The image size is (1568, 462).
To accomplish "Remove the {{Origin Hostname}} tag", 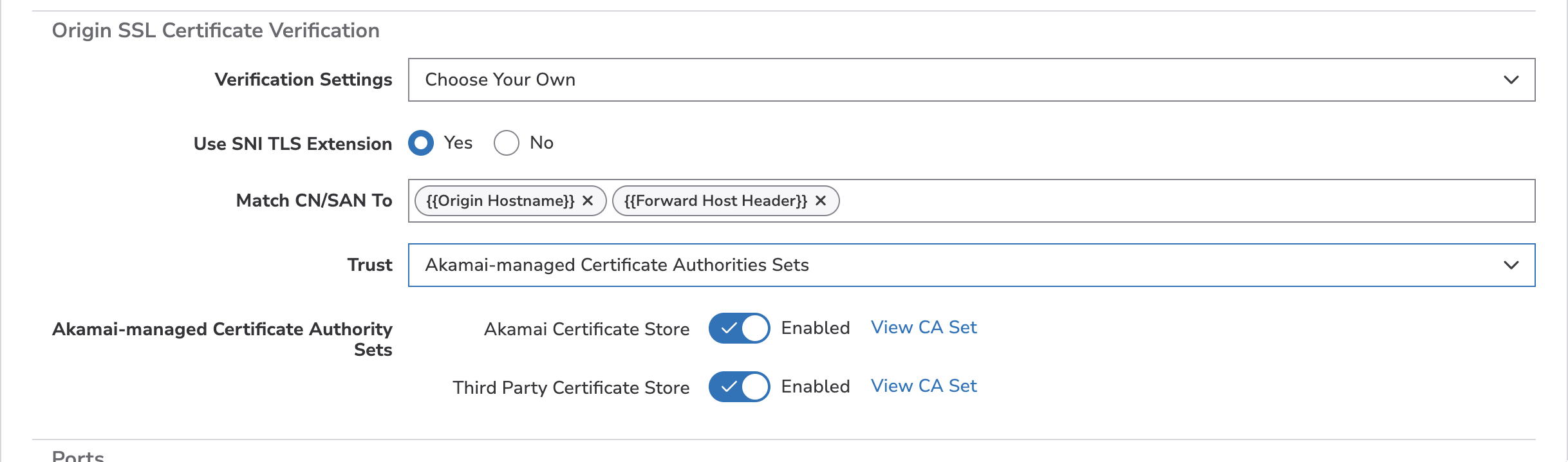I will point(588,201).
